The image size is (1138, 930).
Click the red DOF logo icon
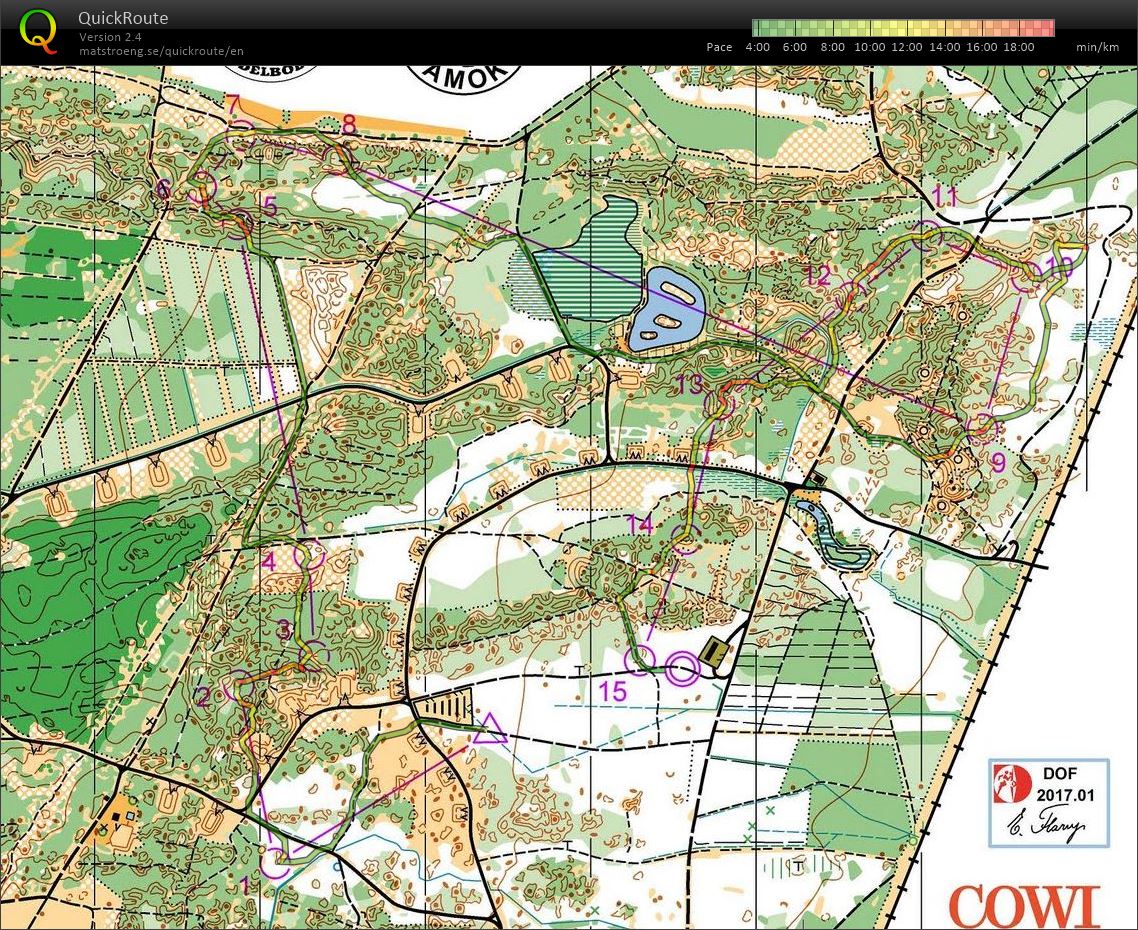(x=1012, y=784)
